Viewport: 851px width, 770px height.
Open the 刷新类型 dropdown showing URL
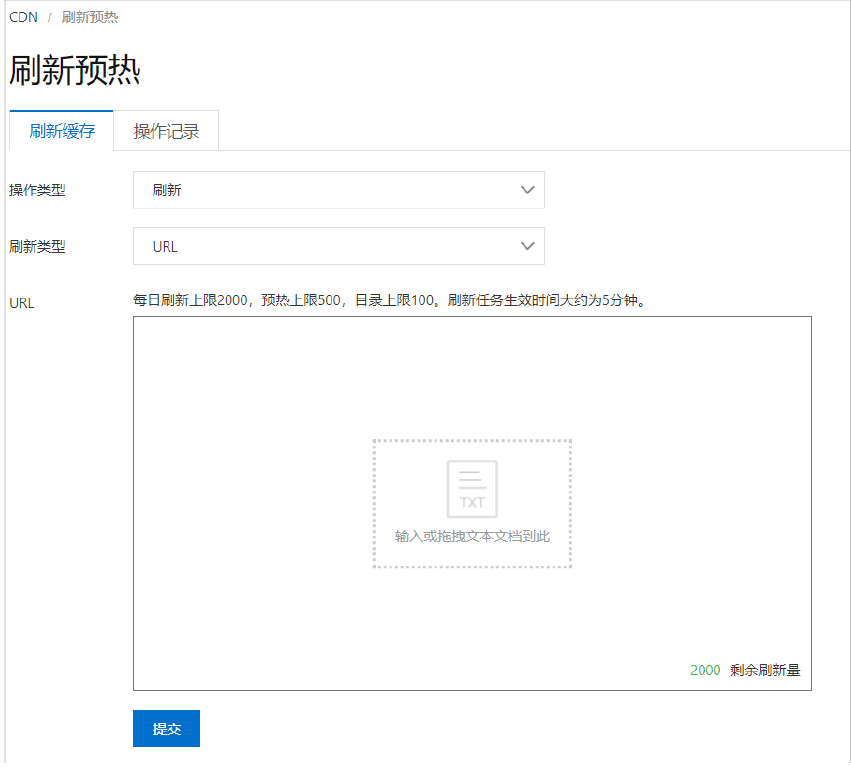(x=338, y=246)
